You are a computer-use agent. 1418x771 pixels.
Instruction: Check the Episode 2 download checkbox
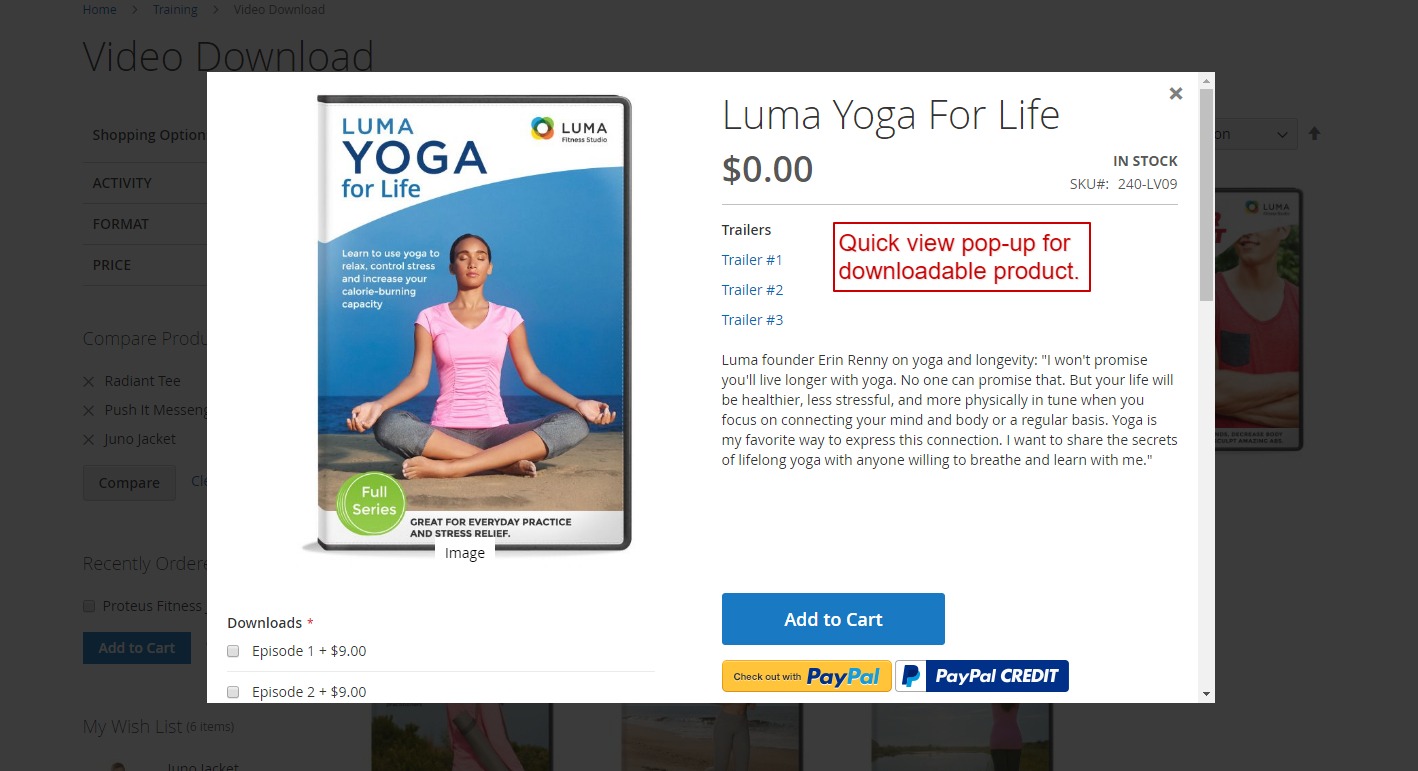233,692
